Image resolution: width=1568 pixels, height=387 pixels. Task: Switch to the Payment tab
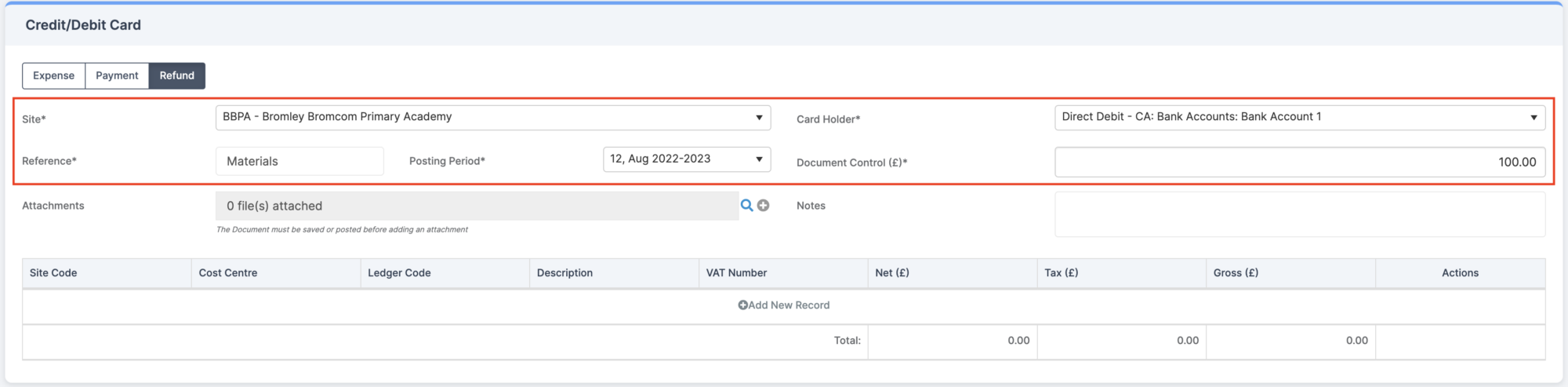point(117,75)
